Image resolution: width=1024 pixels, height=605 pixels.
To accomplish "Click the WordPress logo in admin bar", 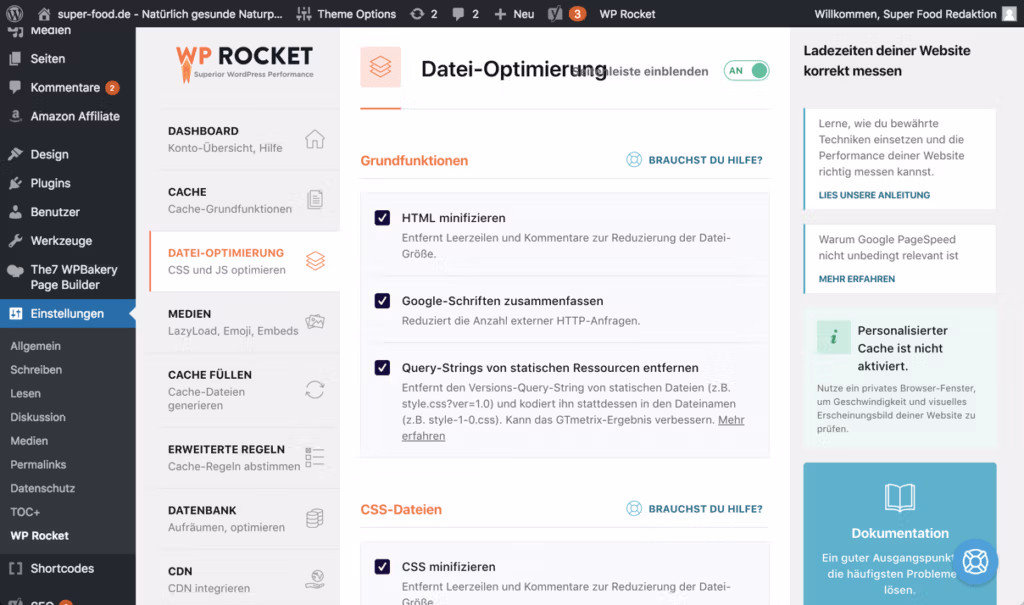I will click(x=14, y=14).
